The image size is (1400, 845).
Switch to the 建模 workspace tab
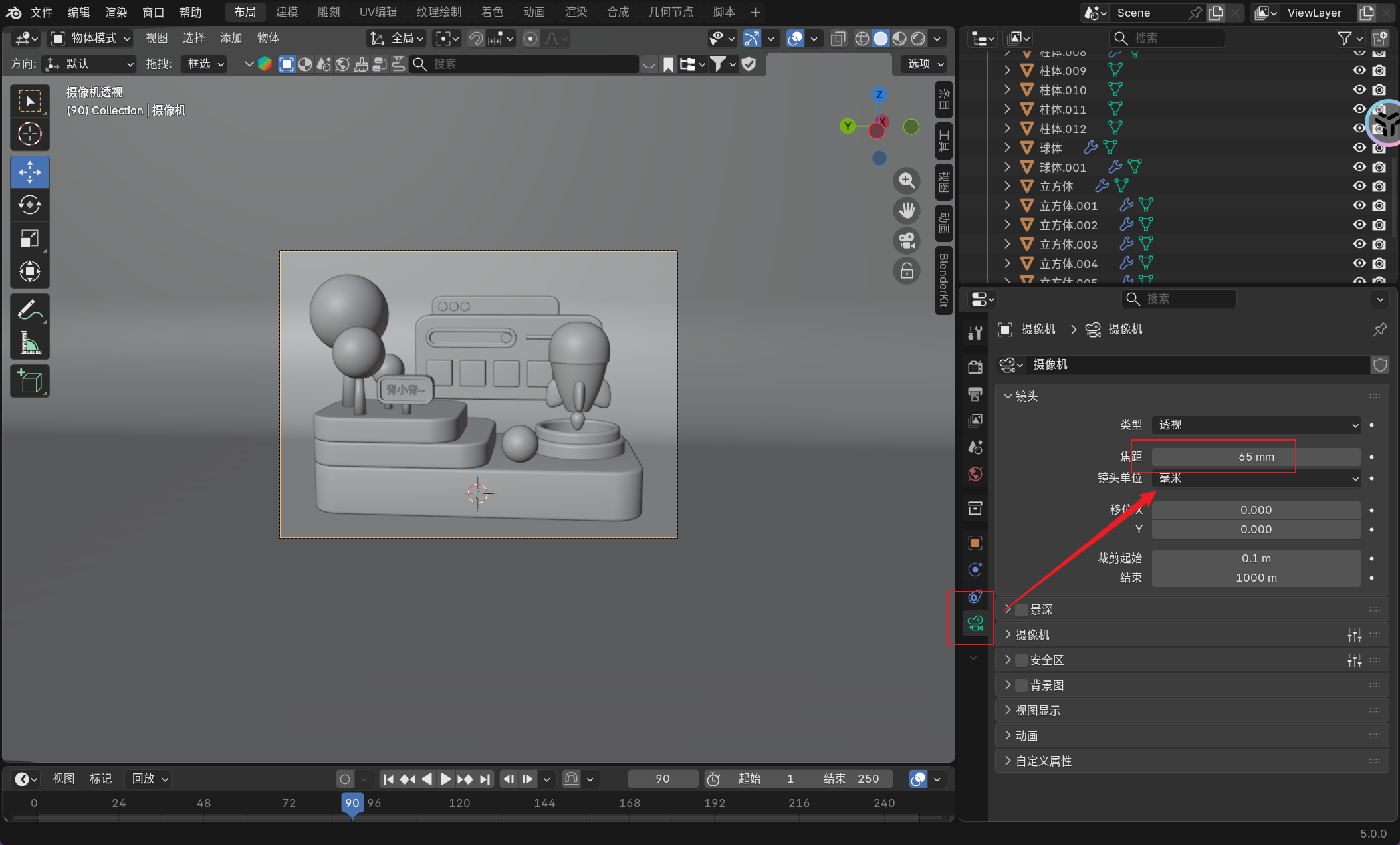[x=287, y=12]
